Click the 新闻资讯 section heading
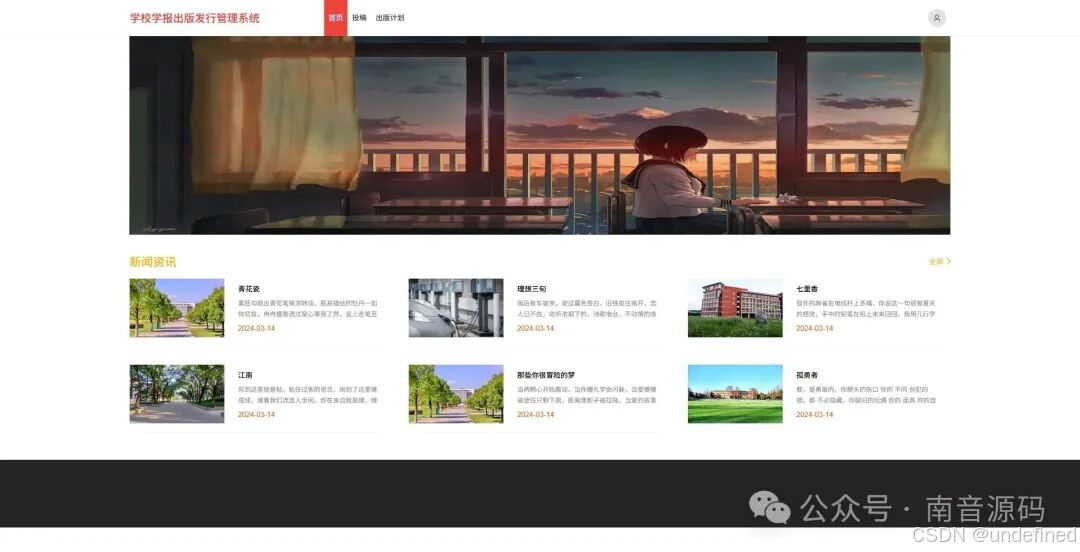This screenshot has width=1080, height=552. point(153,262)
